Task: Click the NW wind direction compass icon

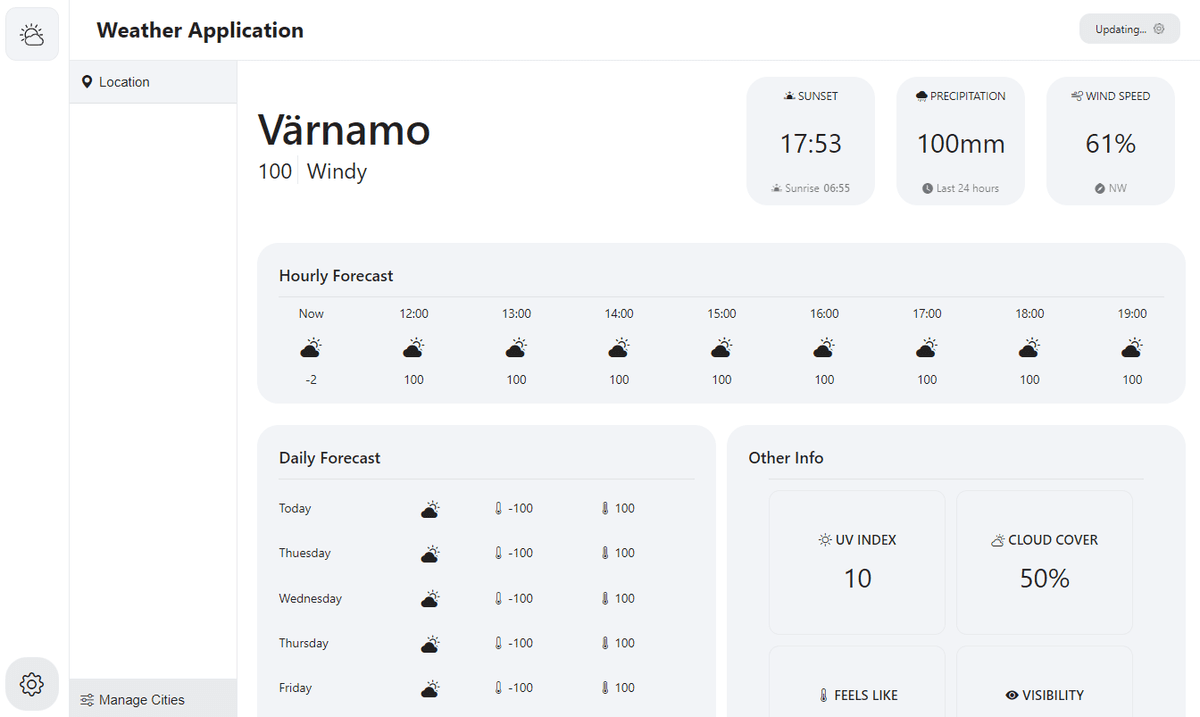Action: pyautogui.click(x=1099, y=188)
